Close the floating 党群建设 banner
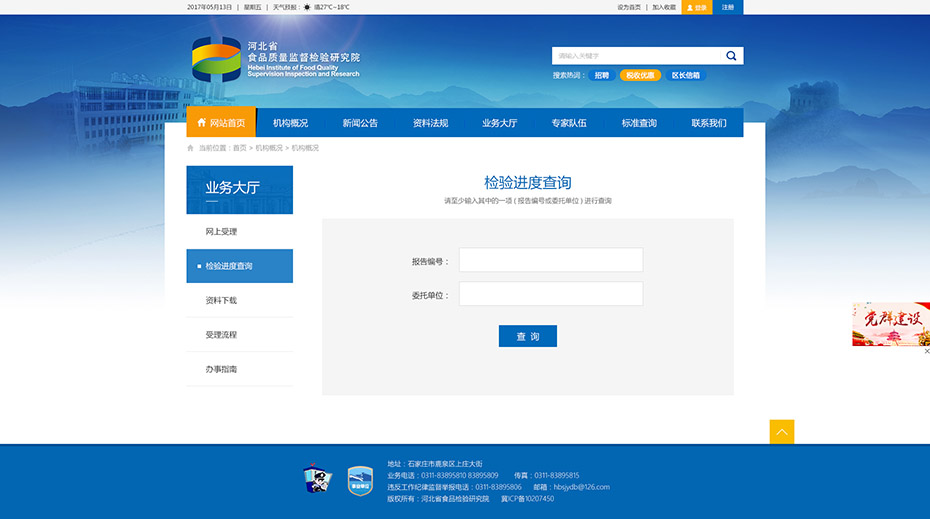 pos(926,351)
